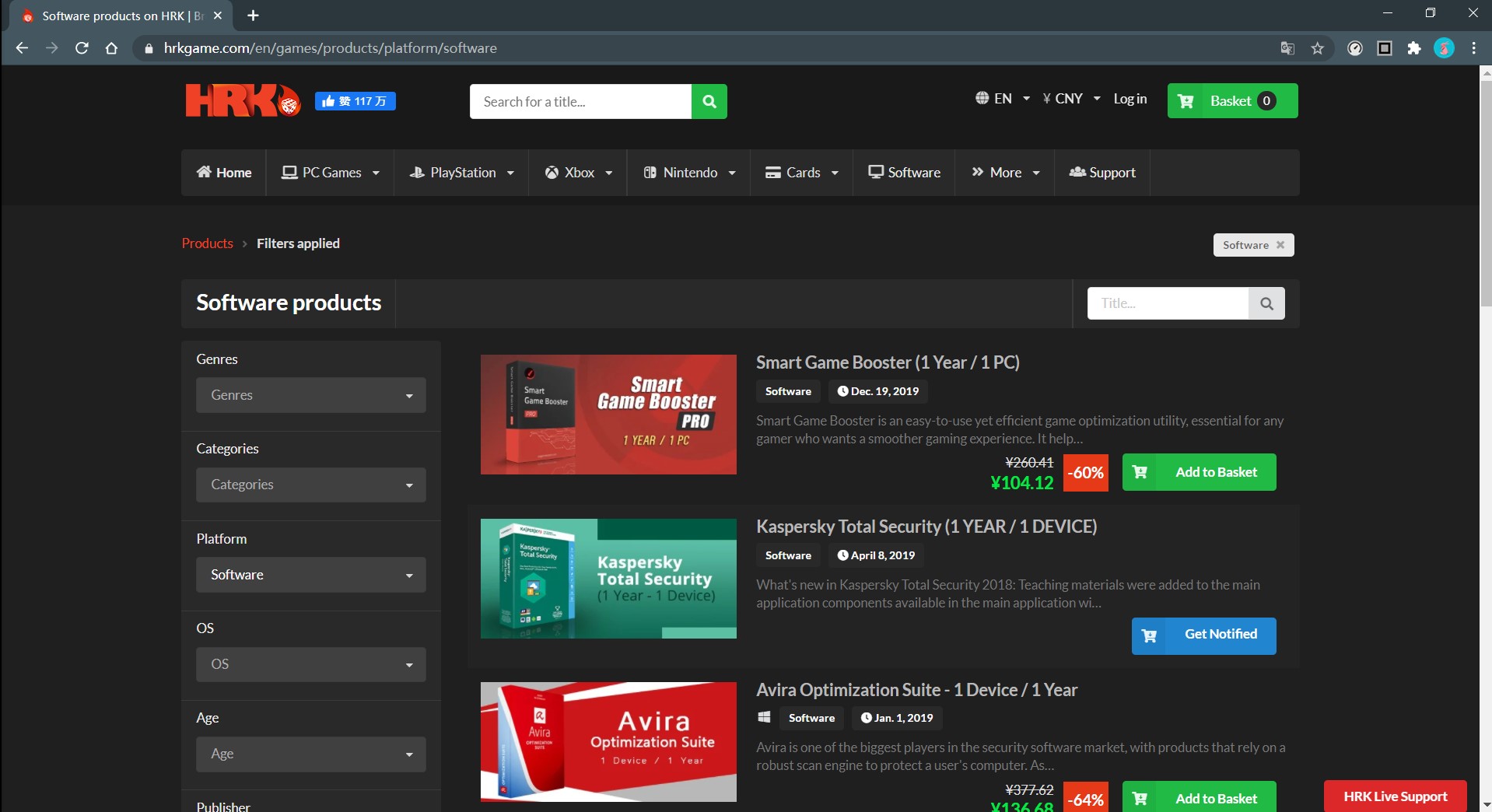This screenshot has width=1492, height=812.
Task: Open Kaspersky Total Security title link
Action: 926,527
